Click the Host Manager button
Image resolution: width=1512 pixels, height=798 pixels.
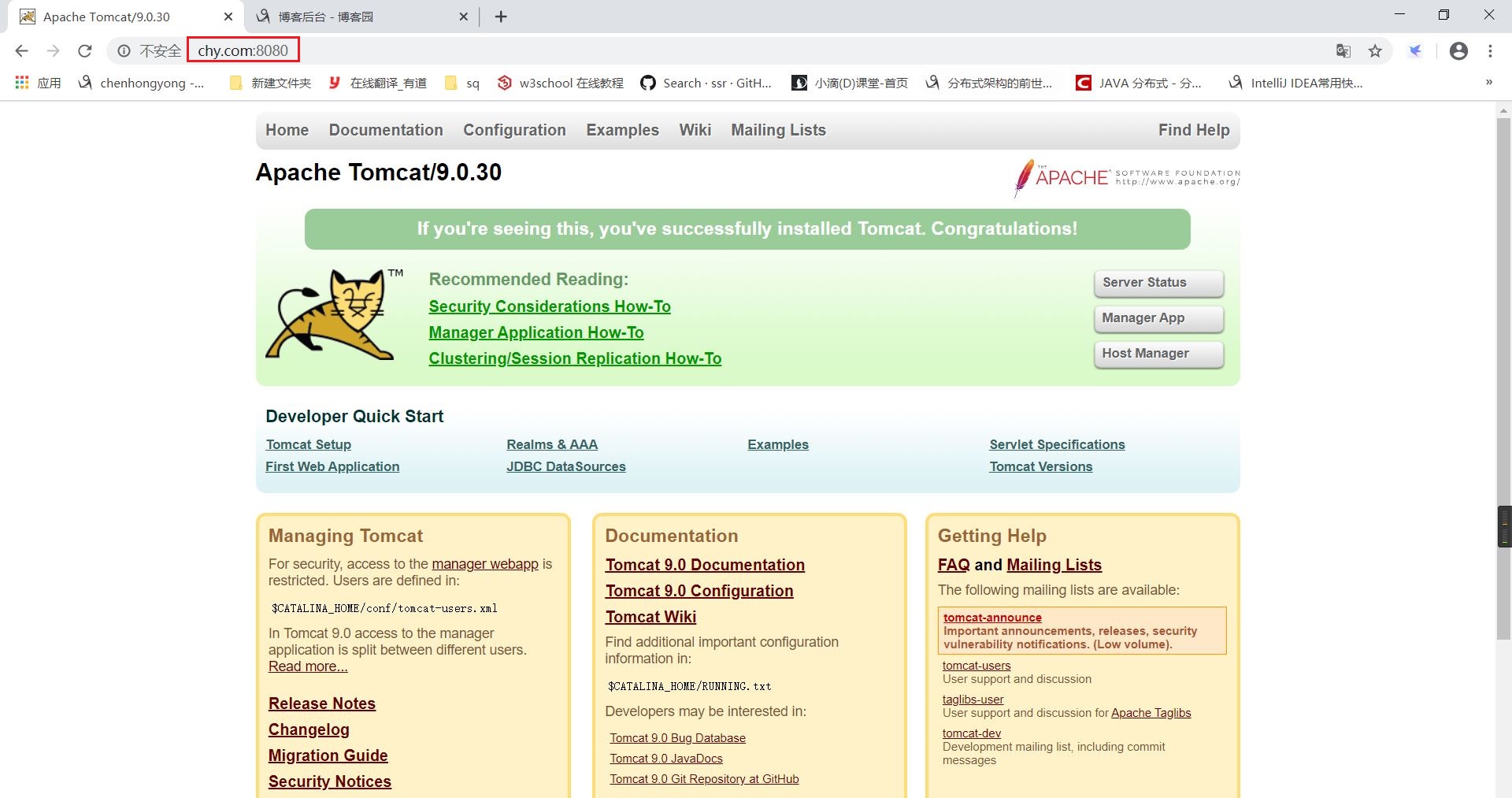1158,354
